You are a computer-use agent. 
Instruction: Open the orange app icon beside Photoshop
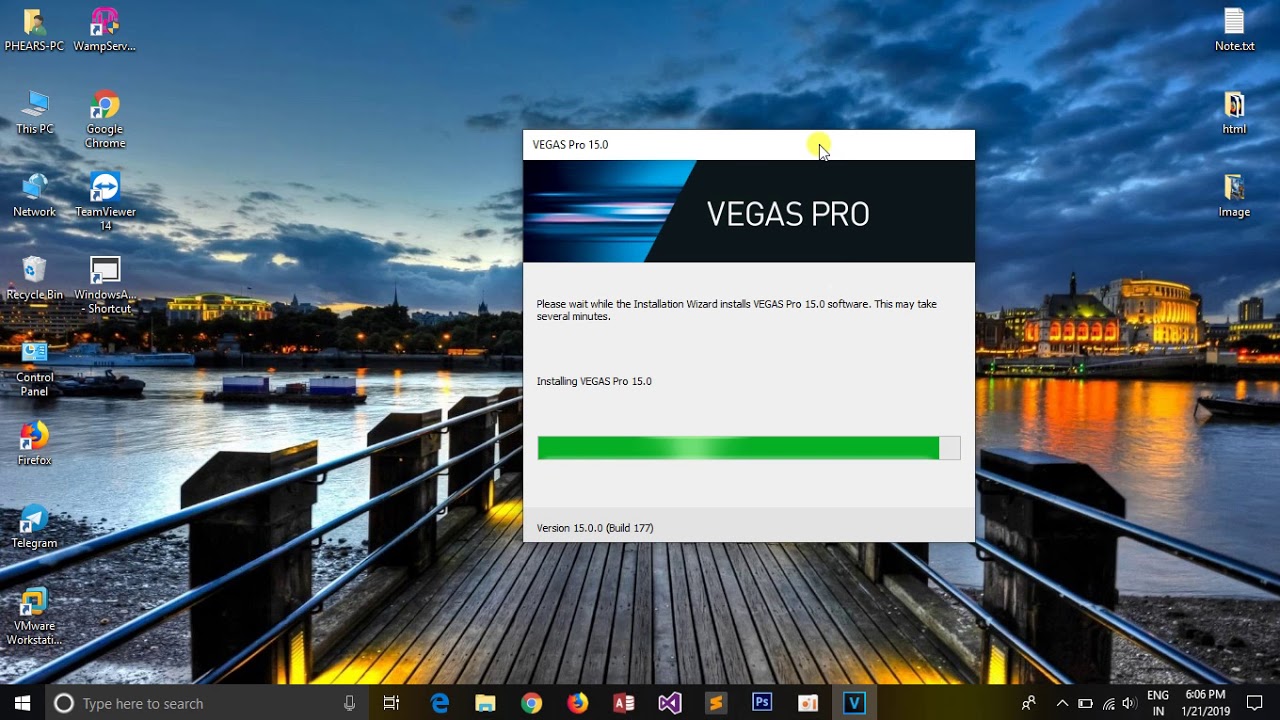(807, 703)
